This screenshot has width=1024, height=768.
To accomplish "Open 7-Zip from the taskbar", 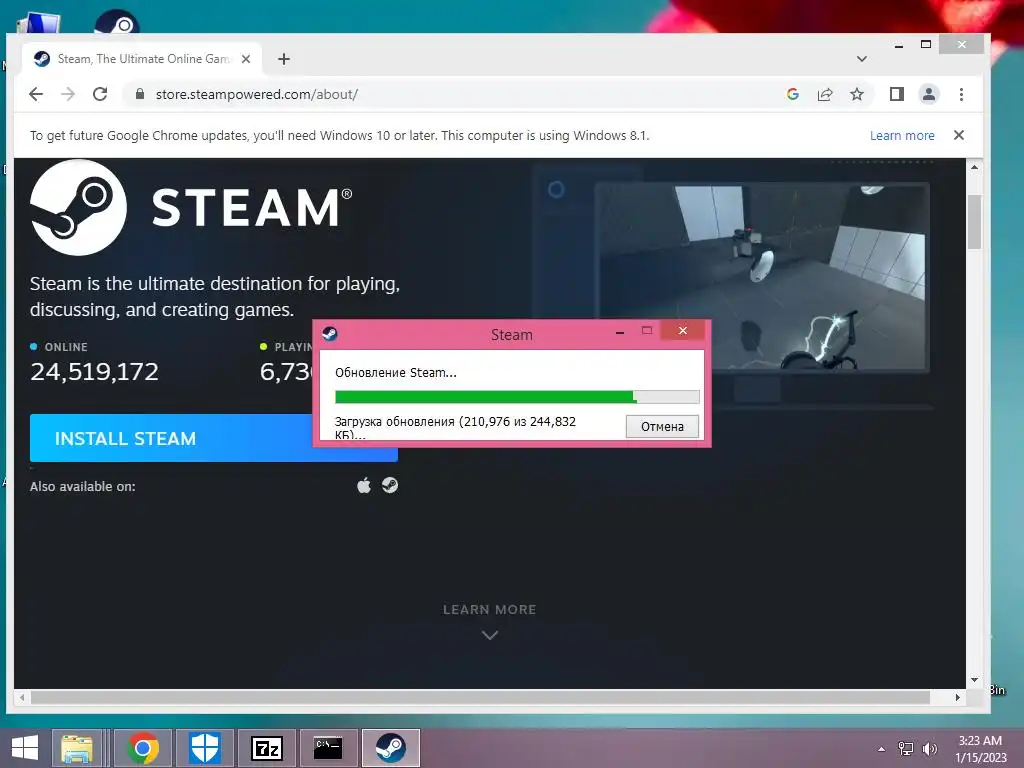I will tap(266, 748).
